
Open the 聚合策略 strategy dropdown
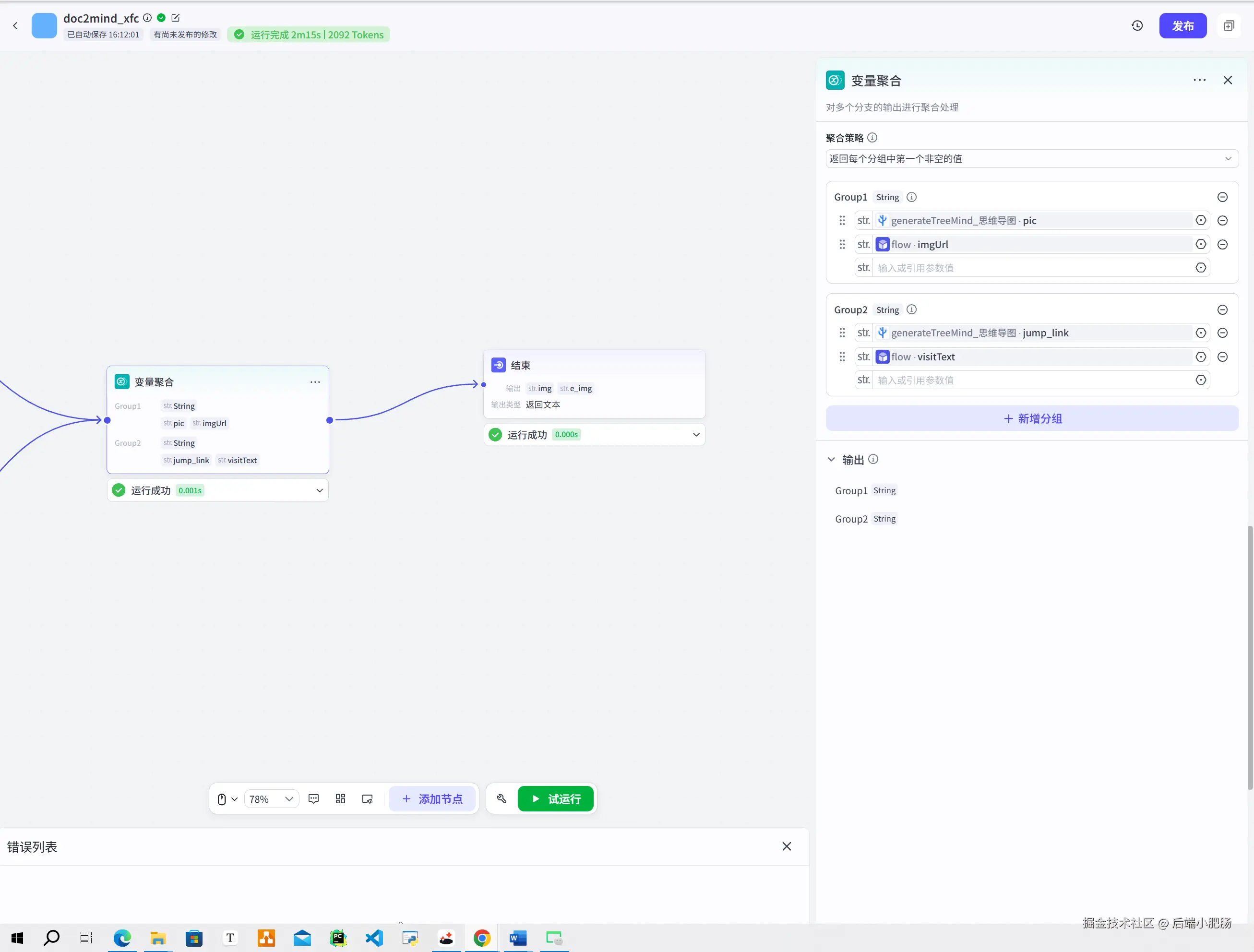(x=1032, y=159)
